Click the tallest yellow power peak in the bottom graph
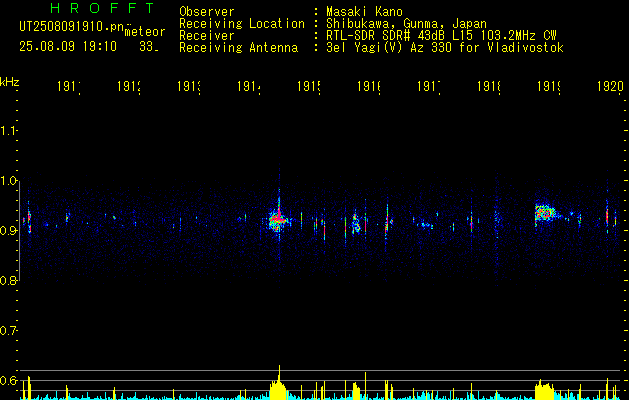629x400 pixels. click(279, 381)
